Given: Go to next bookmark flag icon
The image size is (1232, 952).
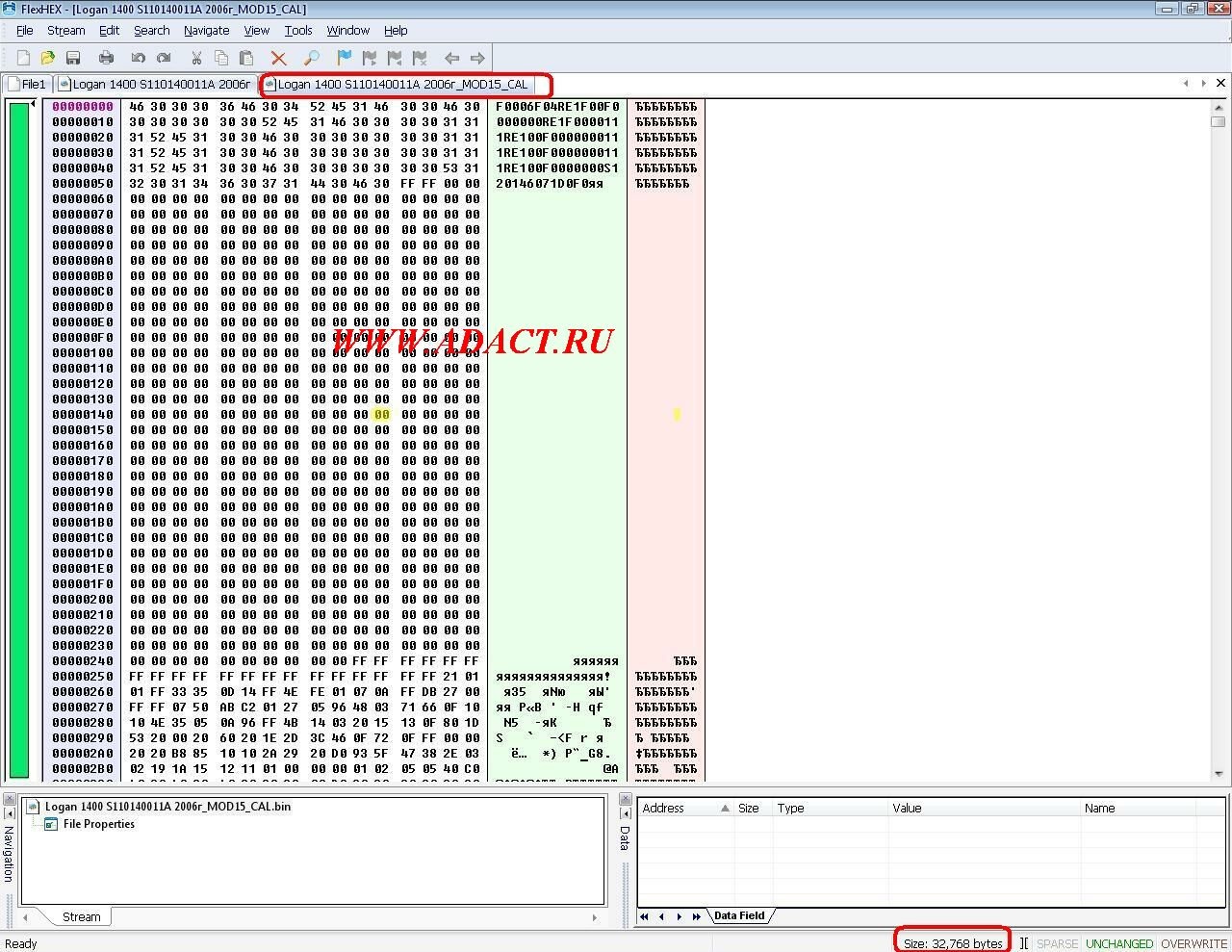Looking at the screenshot, I should pos(369,58).
